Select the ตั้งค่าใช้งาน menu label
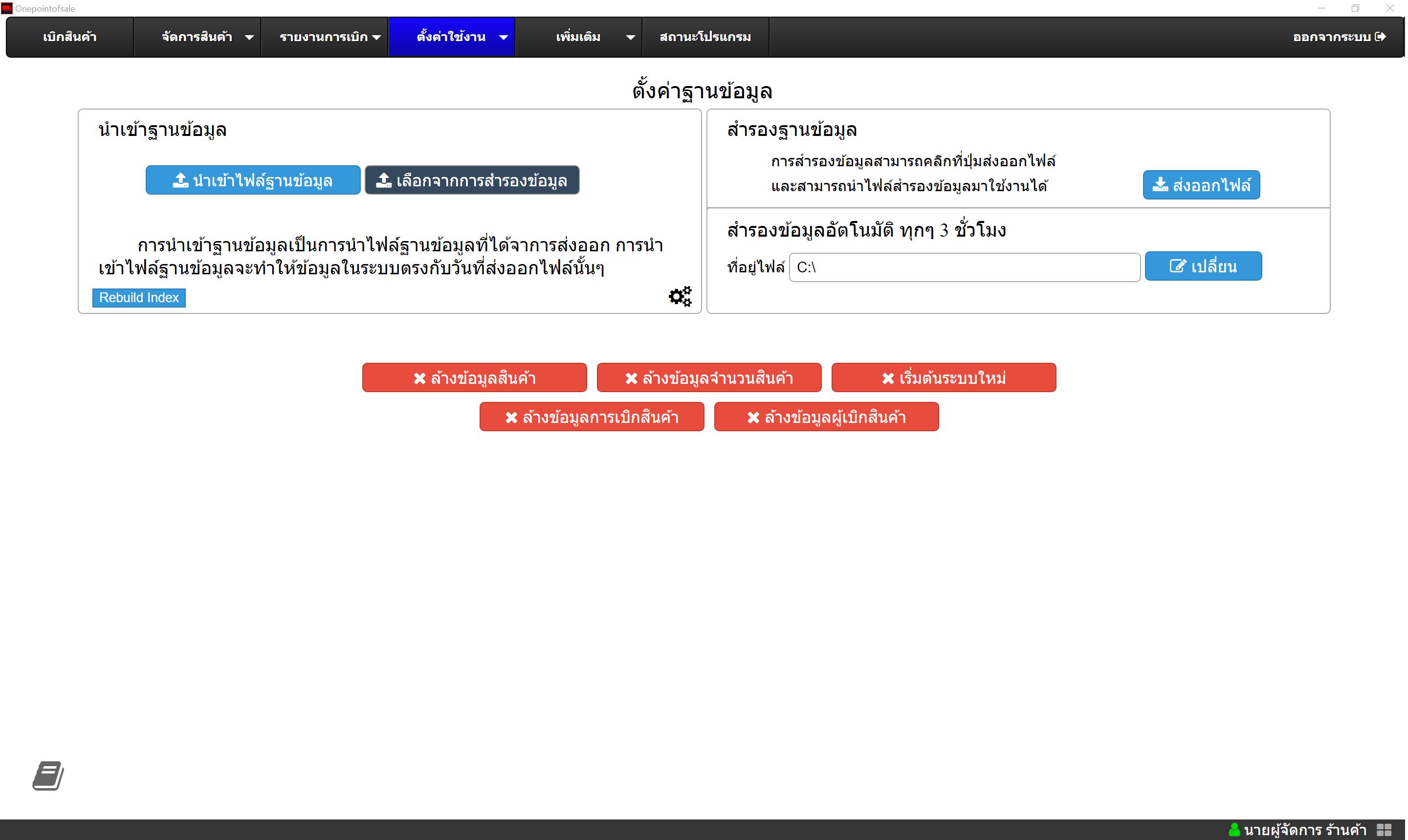The image size is (1408, 840). (451, 37)
